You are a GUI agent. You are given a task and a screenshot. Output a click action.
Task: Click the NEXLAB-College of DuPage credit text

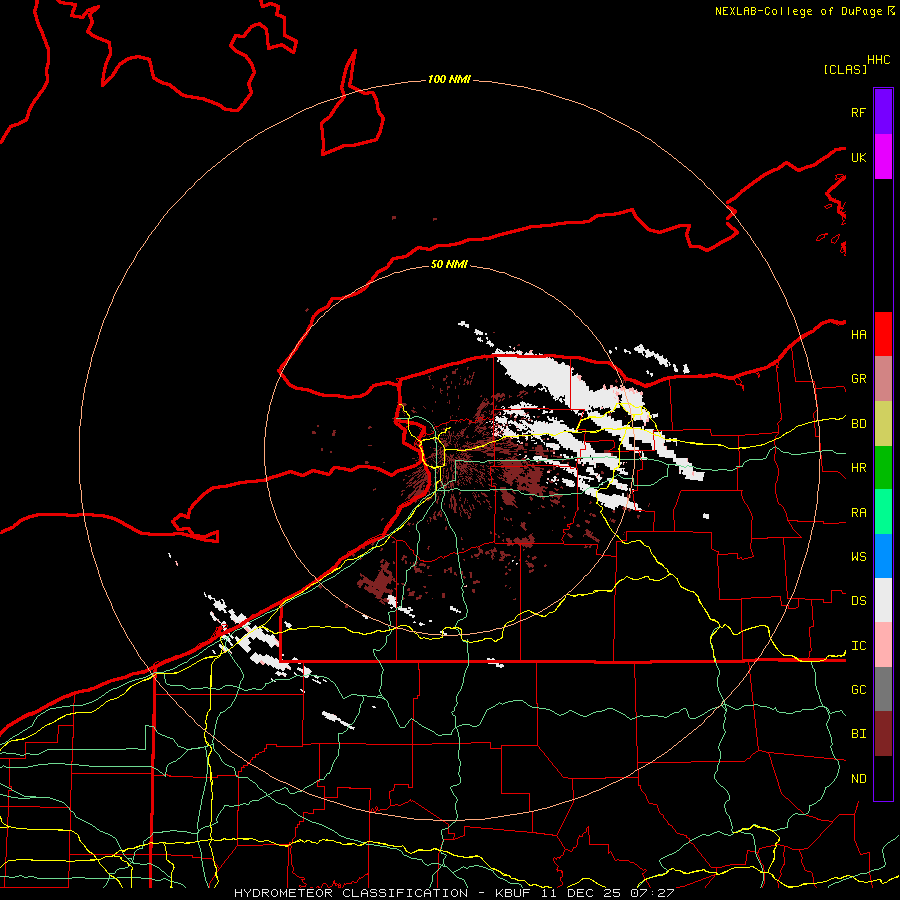pyautogui.click(x=801, y=11)
